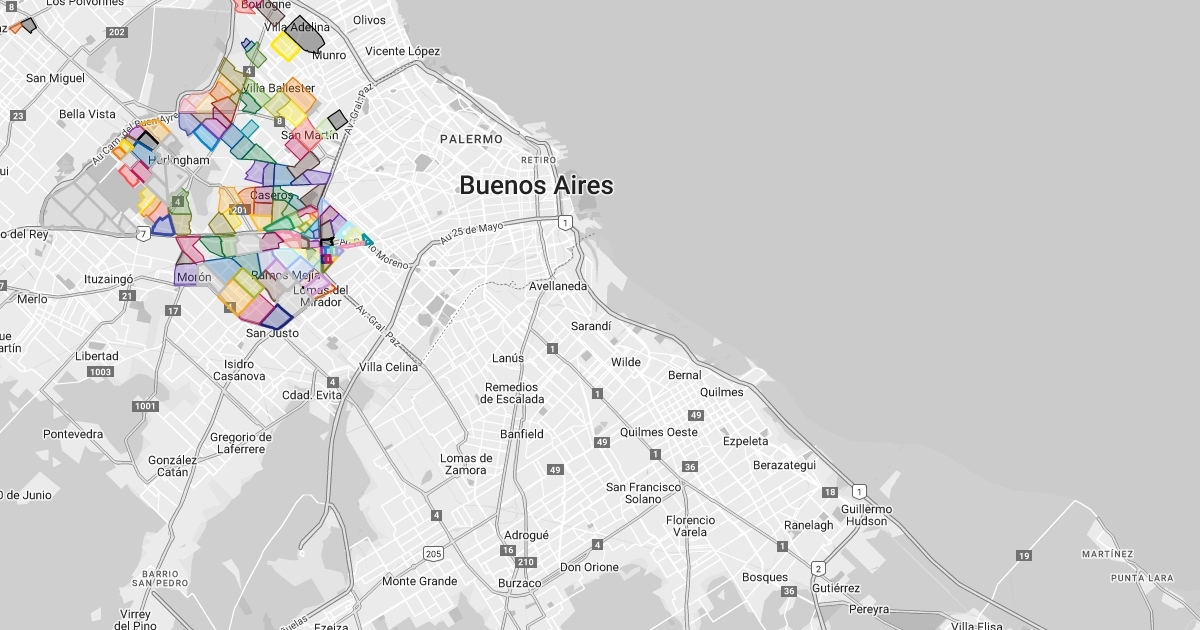
Task: Select the Florencio Varela label
Action: 691,526
